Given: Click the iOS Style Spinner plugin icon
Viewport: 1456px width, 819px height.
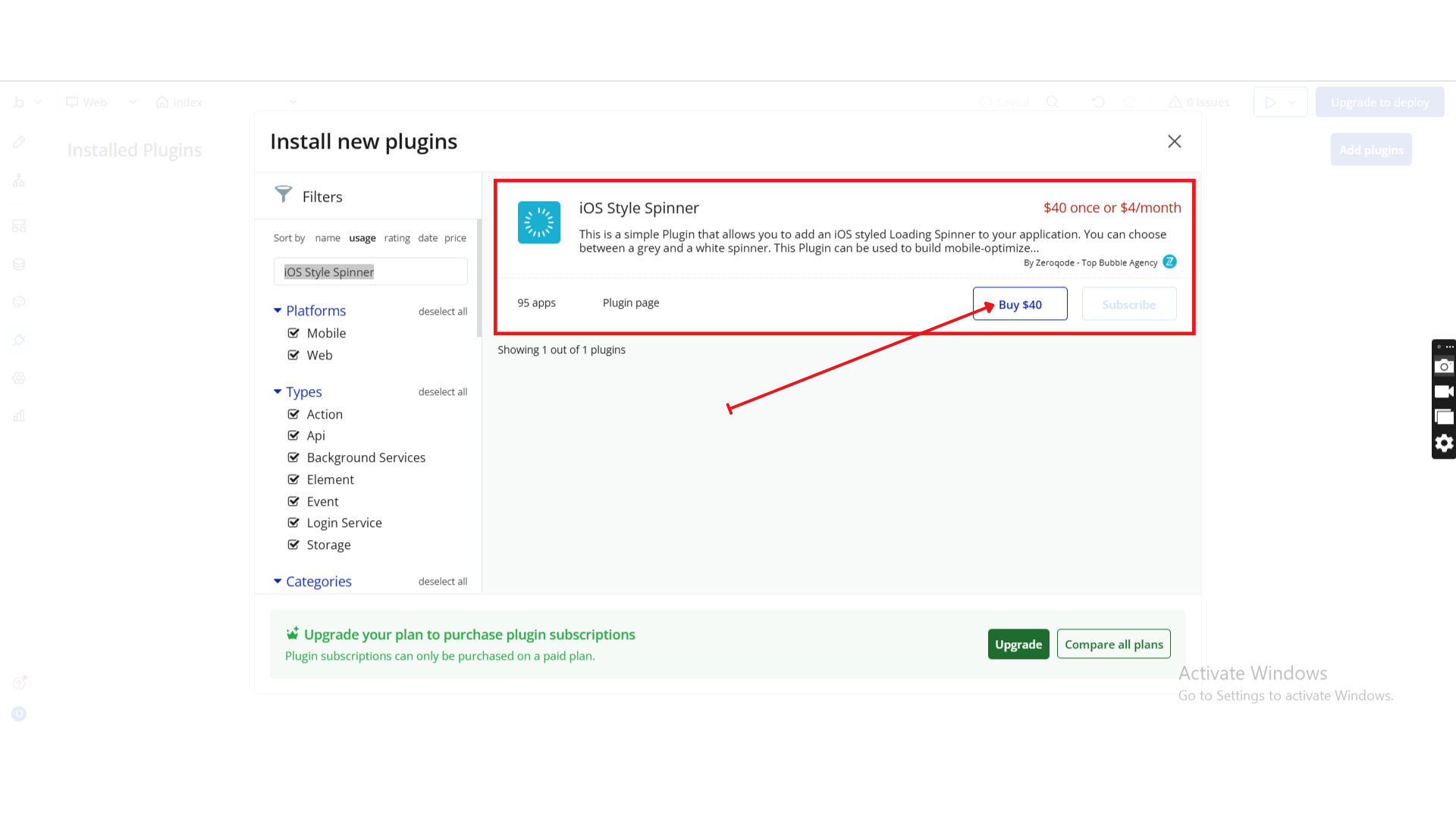Looking at the screenshot, I should (538, 222).
